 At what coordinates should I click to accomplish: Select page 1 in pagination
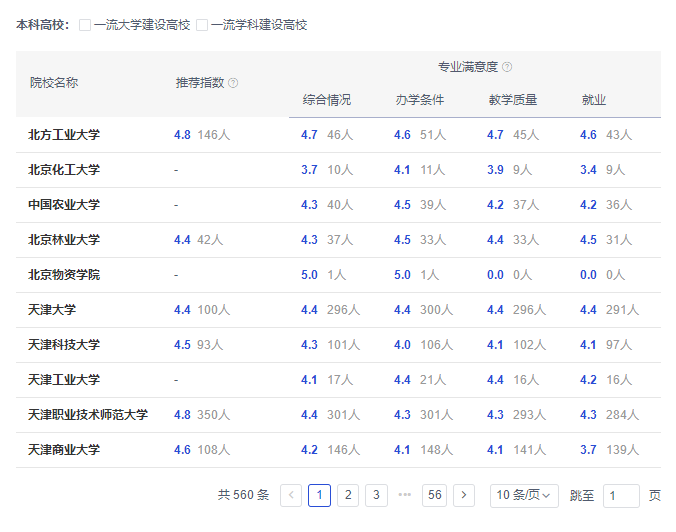pyautogui.click(x=319, y=495)
